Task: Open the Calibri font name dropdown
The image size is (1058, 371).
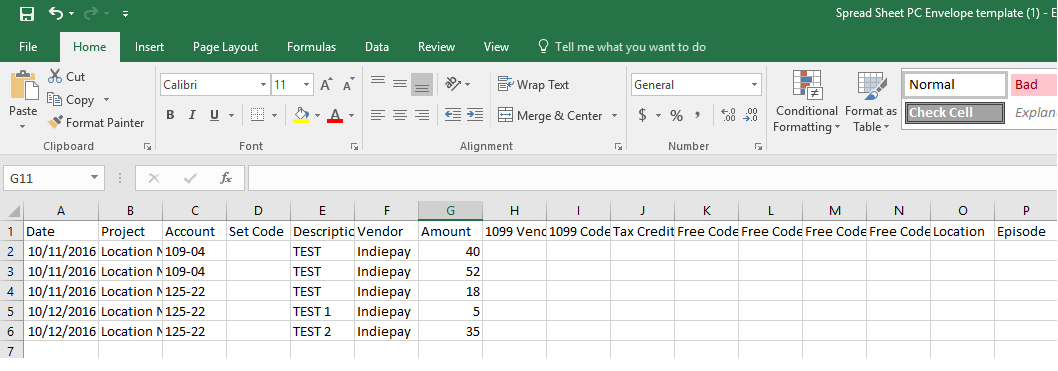Action: click(263, 85)
